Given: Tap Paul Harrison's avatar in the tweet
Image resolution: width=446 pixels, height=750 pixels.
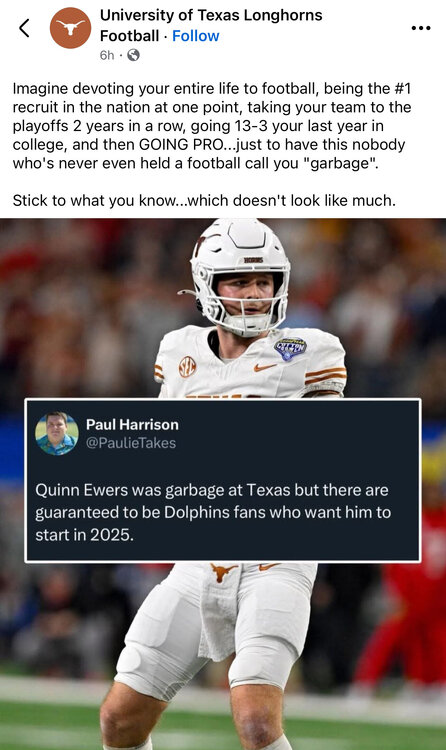Looking at the screenshot, I should click(x=56, y=433).
